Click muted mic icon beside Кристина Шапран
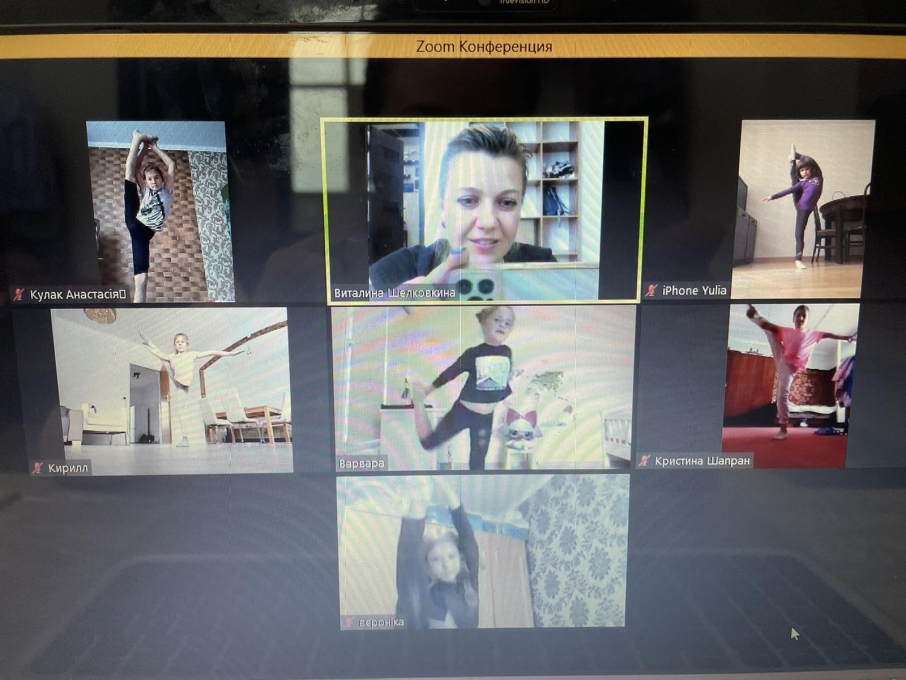 click(644, 461)
